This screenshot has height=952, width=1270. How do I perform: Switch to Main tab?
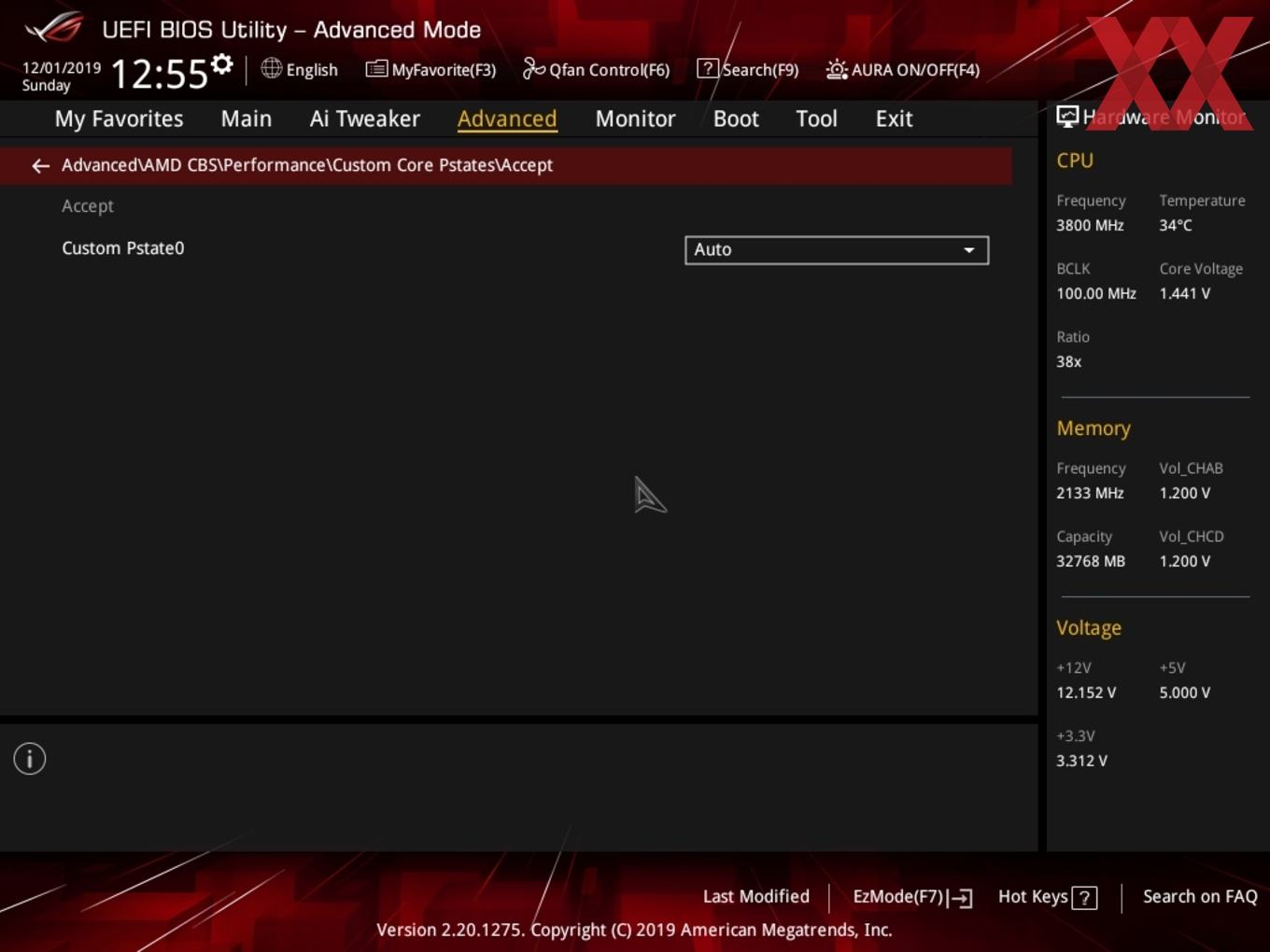pyautogui.click(x=247, y=119)
